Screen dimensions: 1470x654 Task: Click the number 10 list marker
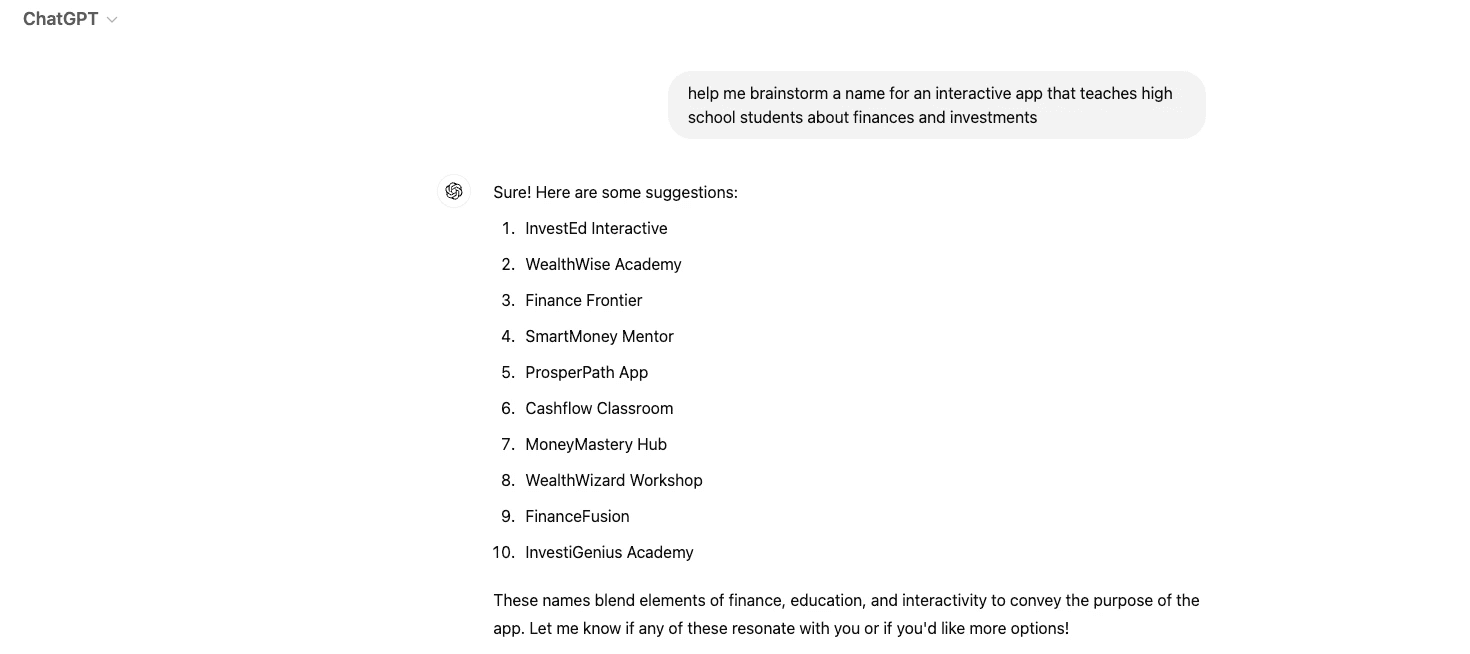[504, 552]
